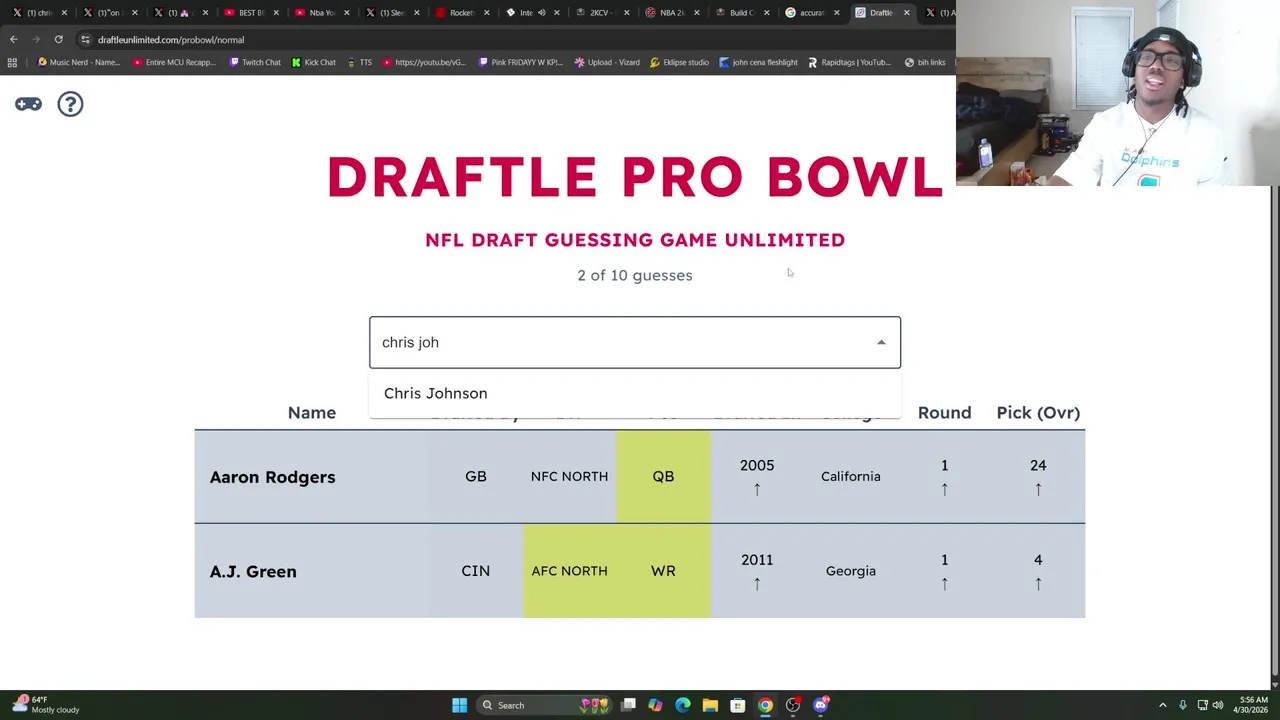Click the WR position cell
The width and height of the screenshot is (1280, 720).
click(x=663, y=571)
